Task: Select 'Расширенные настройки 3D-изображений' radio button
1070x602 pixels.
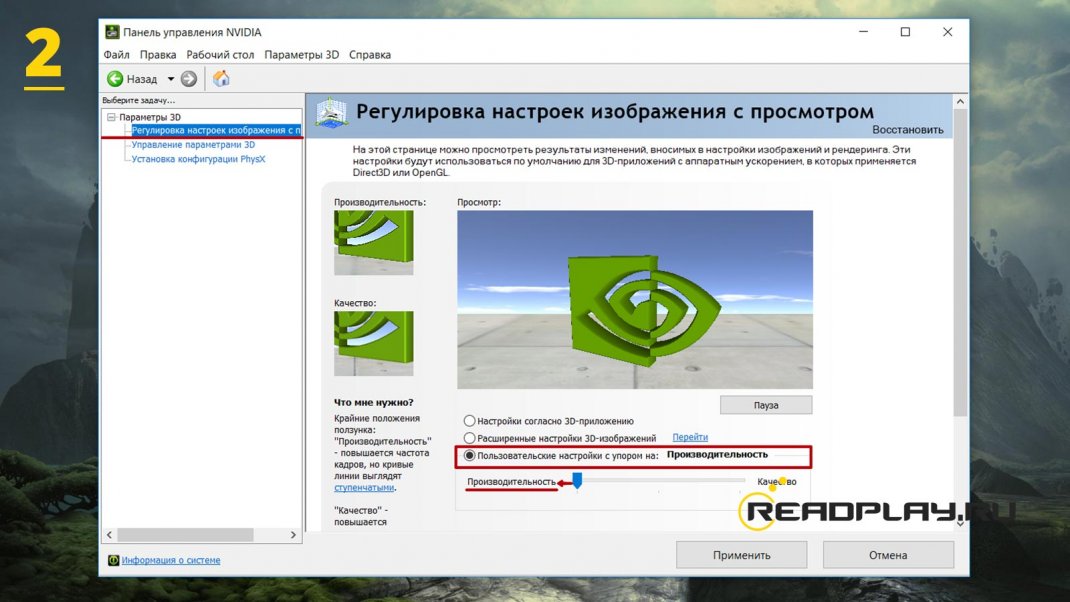Action: [x=469, y=438]
